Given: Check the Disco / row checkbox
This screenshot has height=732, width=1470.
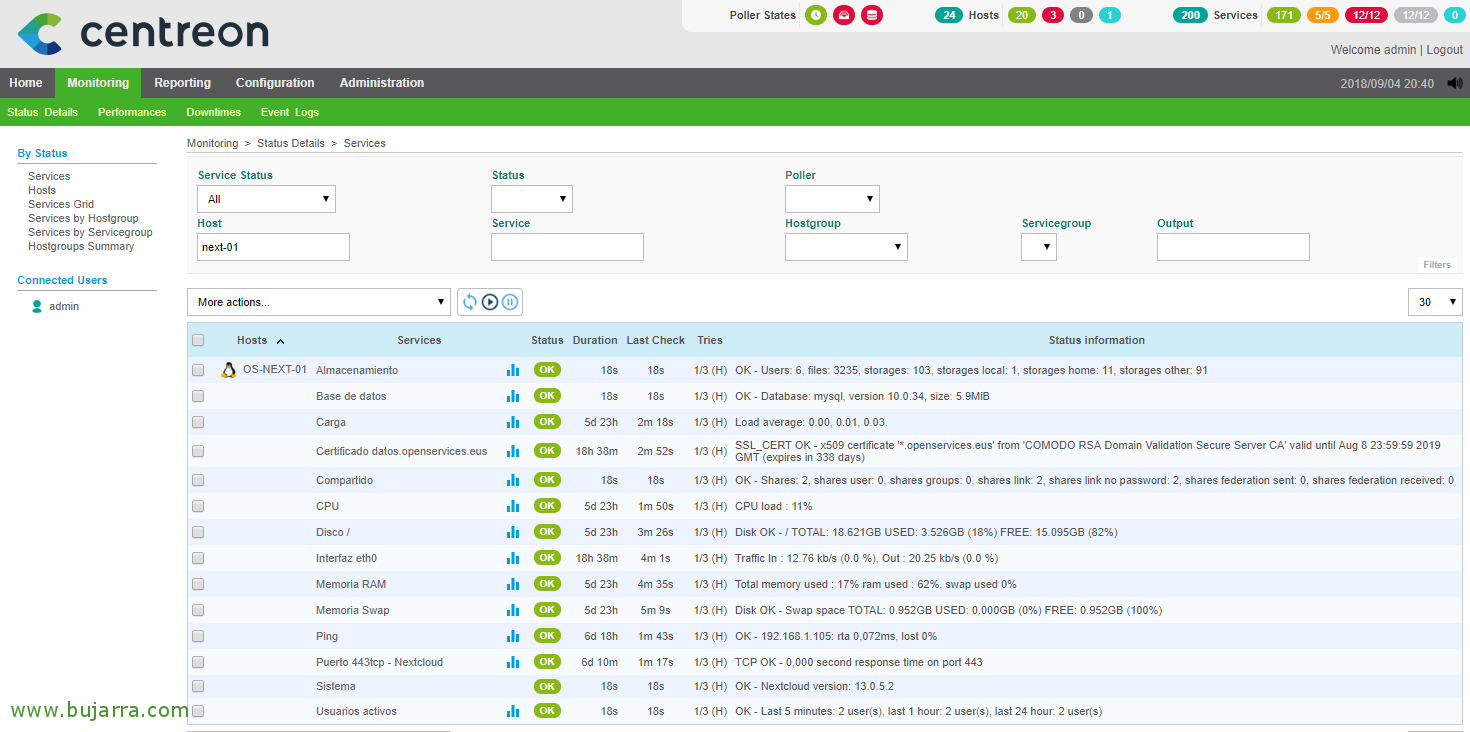Looking at the screenshot, I should [198, 532].
